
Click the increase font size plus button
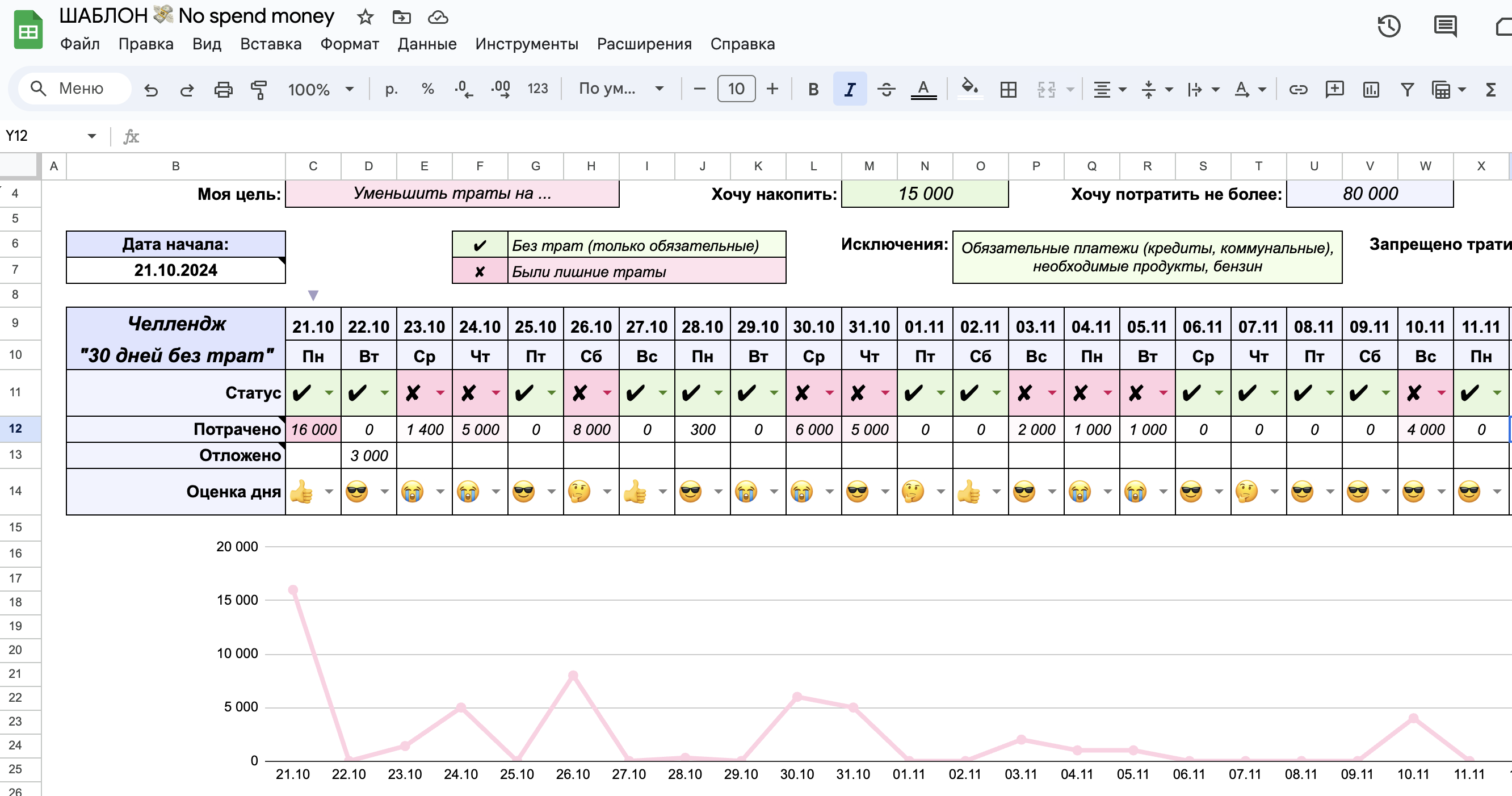pyautogui.click(x=772, y=89)
